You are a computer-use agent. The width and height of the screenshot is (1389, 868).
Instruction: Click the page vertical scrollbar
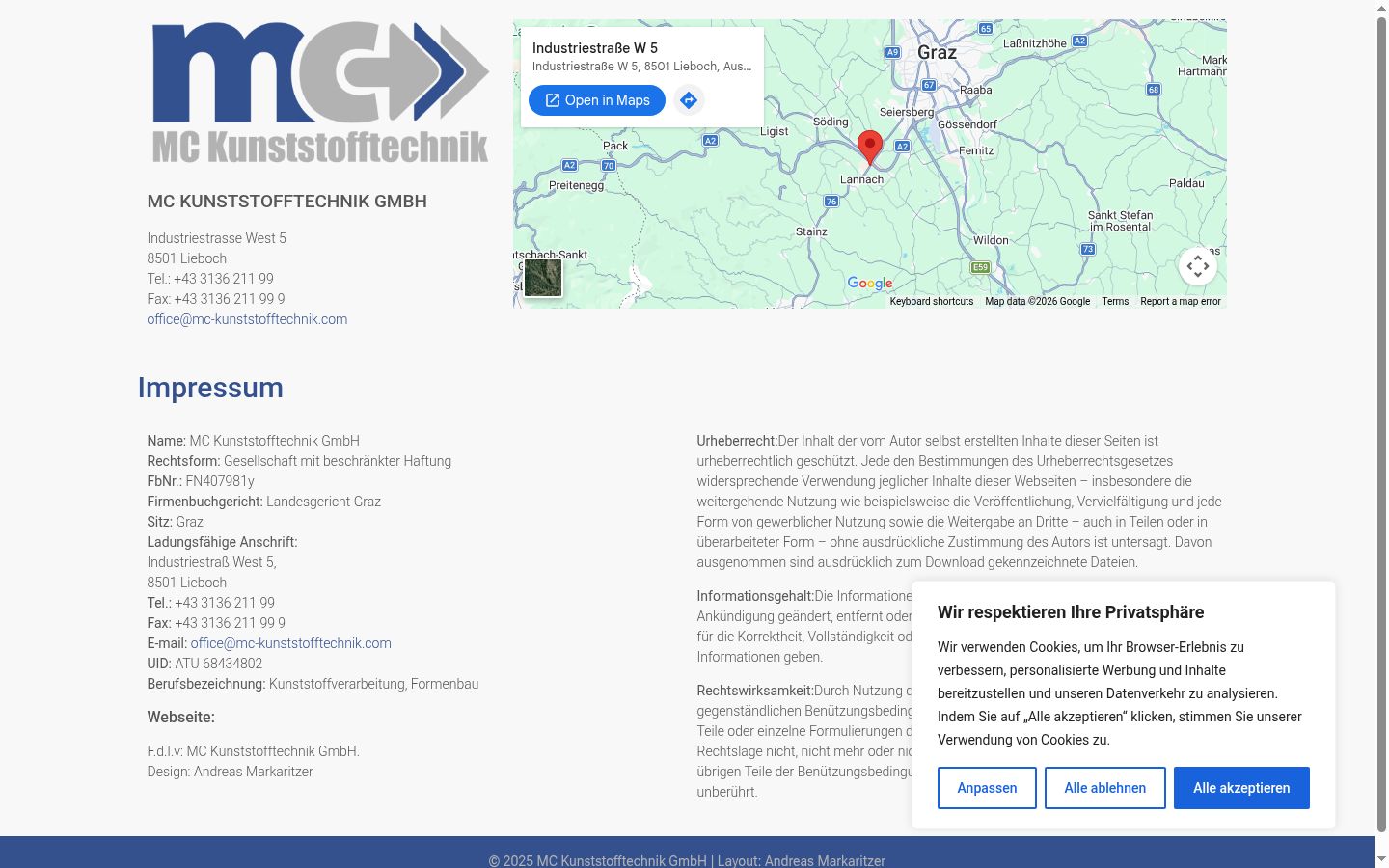tap(1381, 424)
